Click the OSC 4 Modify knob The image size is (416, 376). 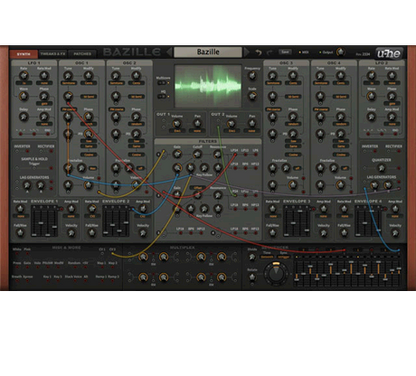341,76
